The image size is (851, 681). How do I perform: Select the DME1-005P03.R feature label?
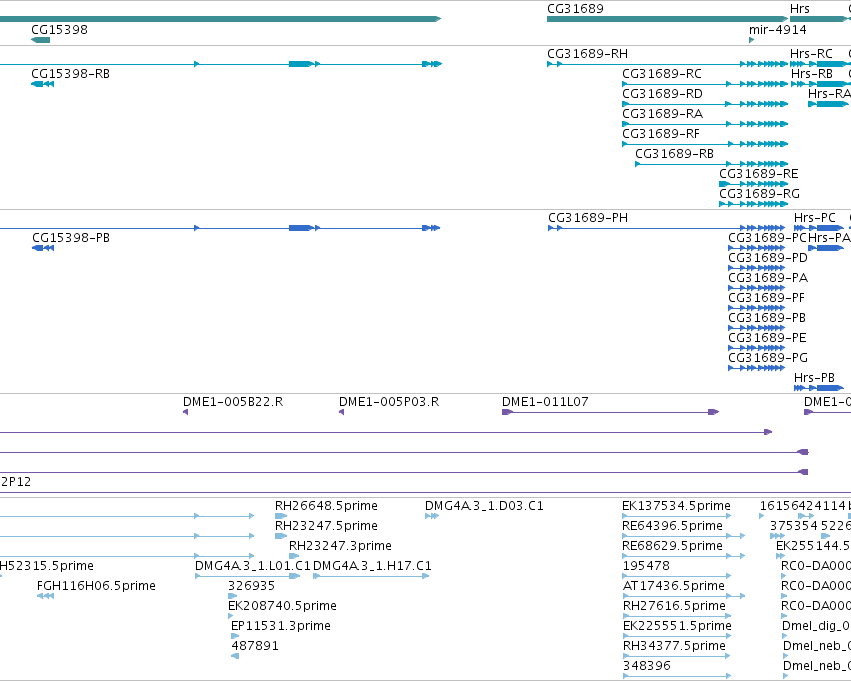coord(389,402)
